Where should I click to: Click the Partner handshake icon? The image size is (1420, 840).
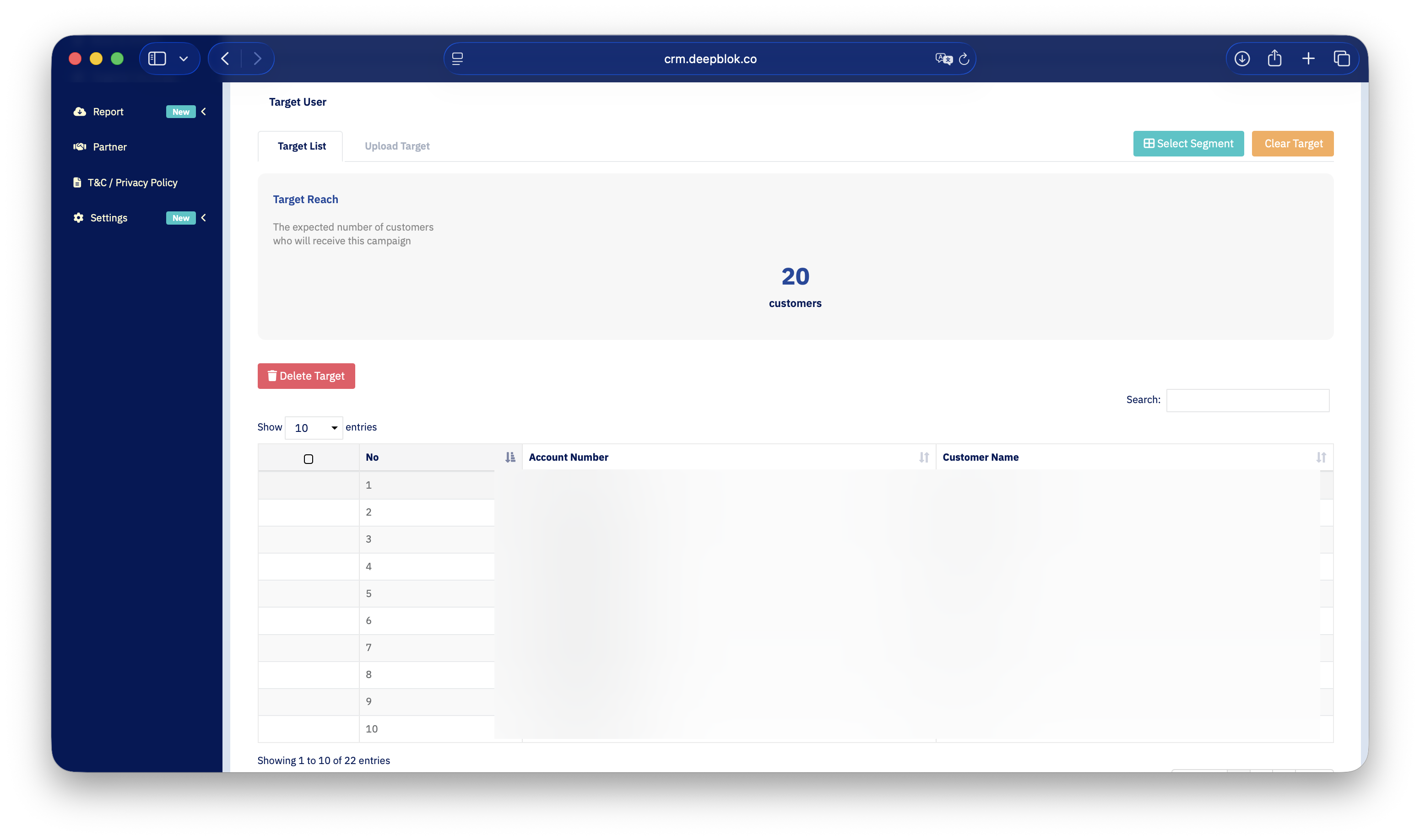coord(80,146)
